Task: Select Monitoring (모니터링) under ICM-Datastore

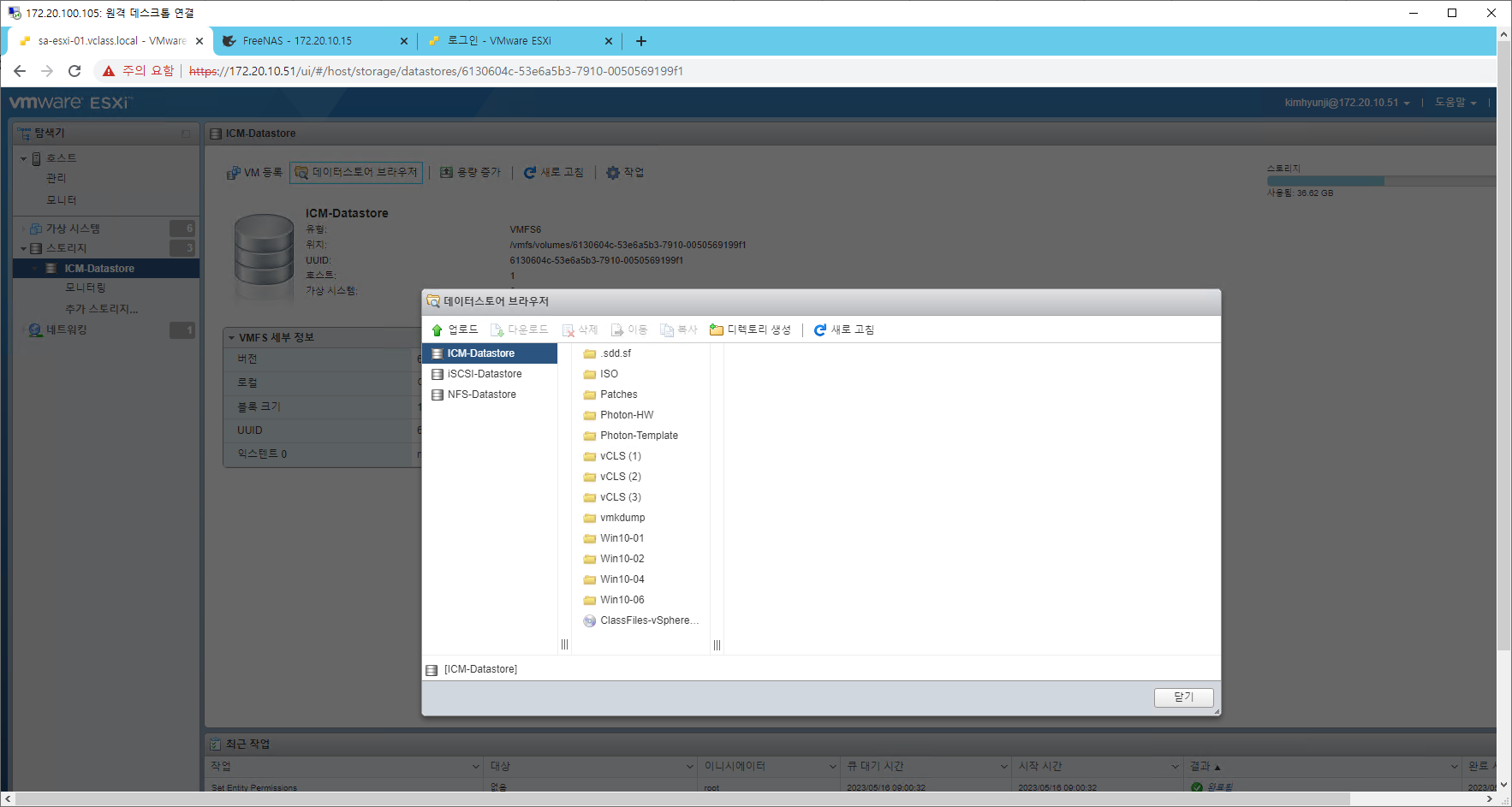Action: point(86,288)
